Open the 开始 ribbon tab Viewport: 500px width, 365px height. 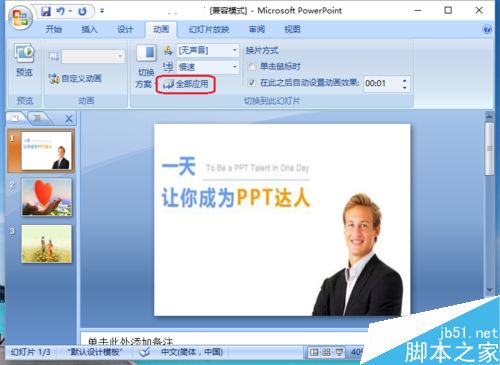pyautogui.click(x=54, y=29)
